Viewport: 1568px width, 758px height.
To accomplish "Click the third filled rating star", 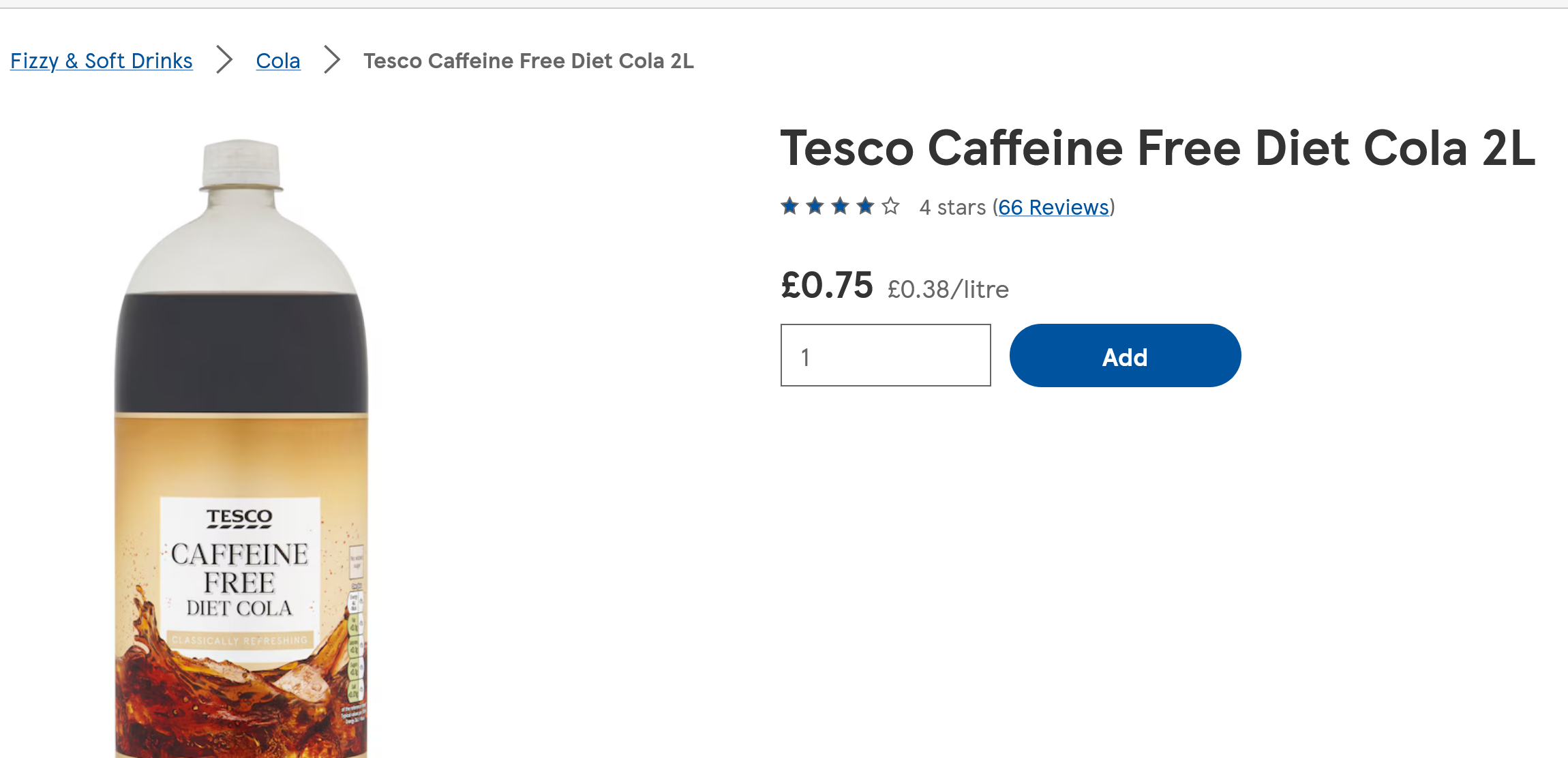I will [841, 206].
